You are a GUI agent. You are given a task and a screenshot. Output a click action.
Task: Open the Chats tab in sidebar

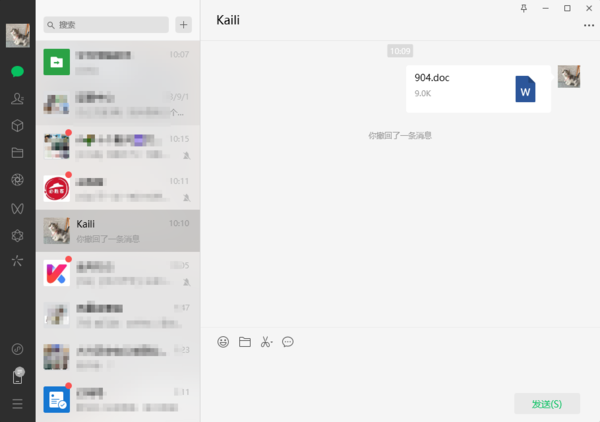point(17,72)
